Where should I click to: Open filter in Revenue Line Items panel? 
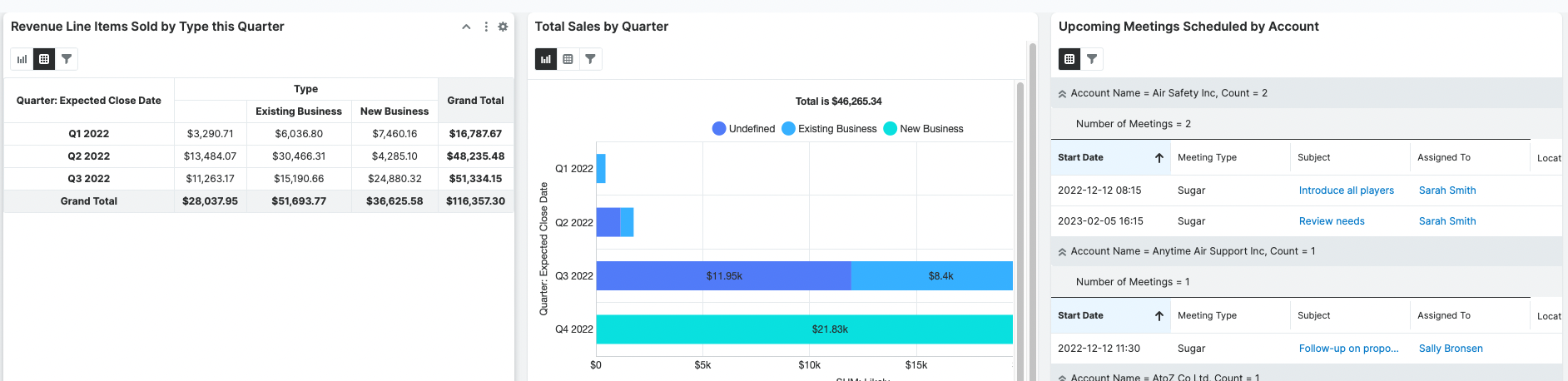[x=67, y=59]
